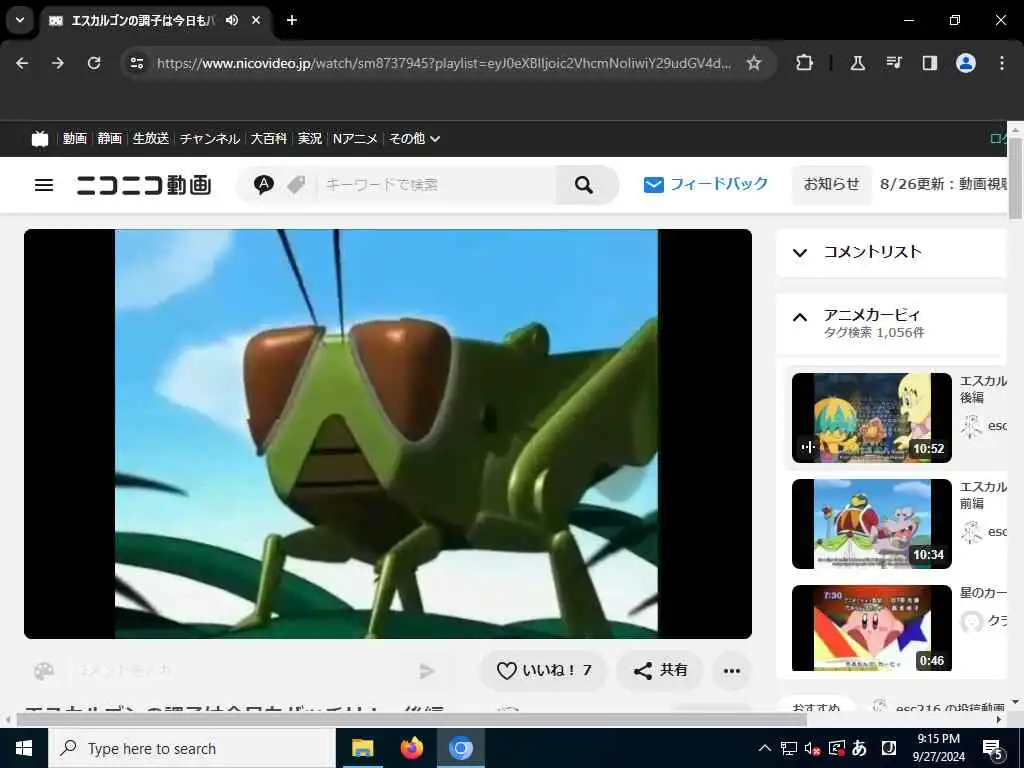
Task: Open Chrome three-dot menu
Action: click(1002, 63)
